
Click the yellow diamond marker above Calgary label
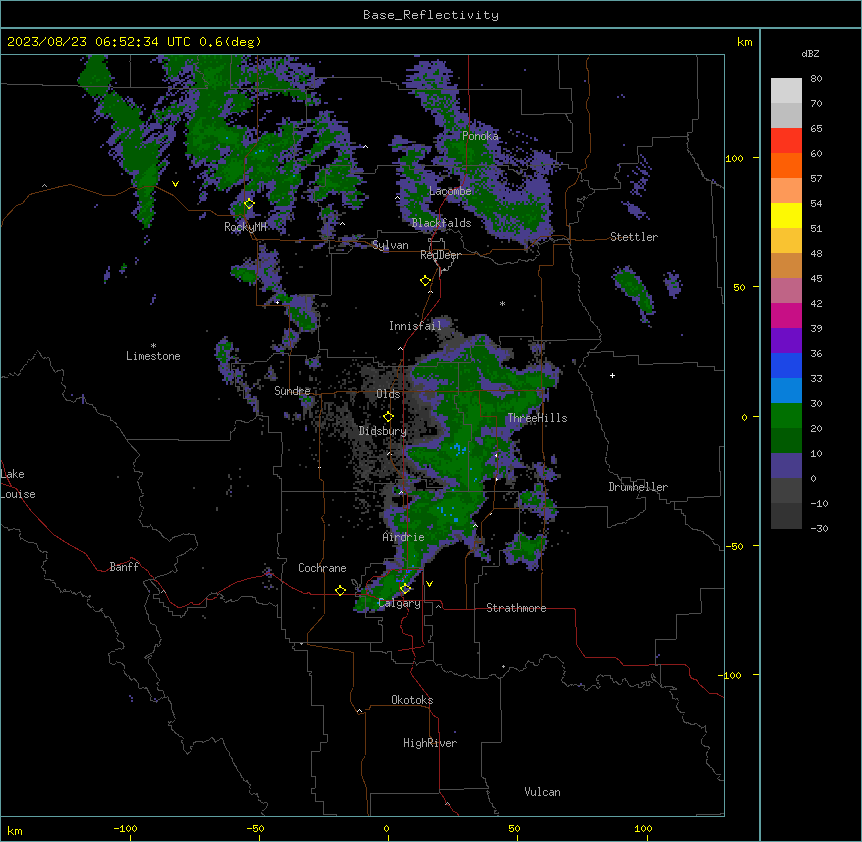pos(405,589)
